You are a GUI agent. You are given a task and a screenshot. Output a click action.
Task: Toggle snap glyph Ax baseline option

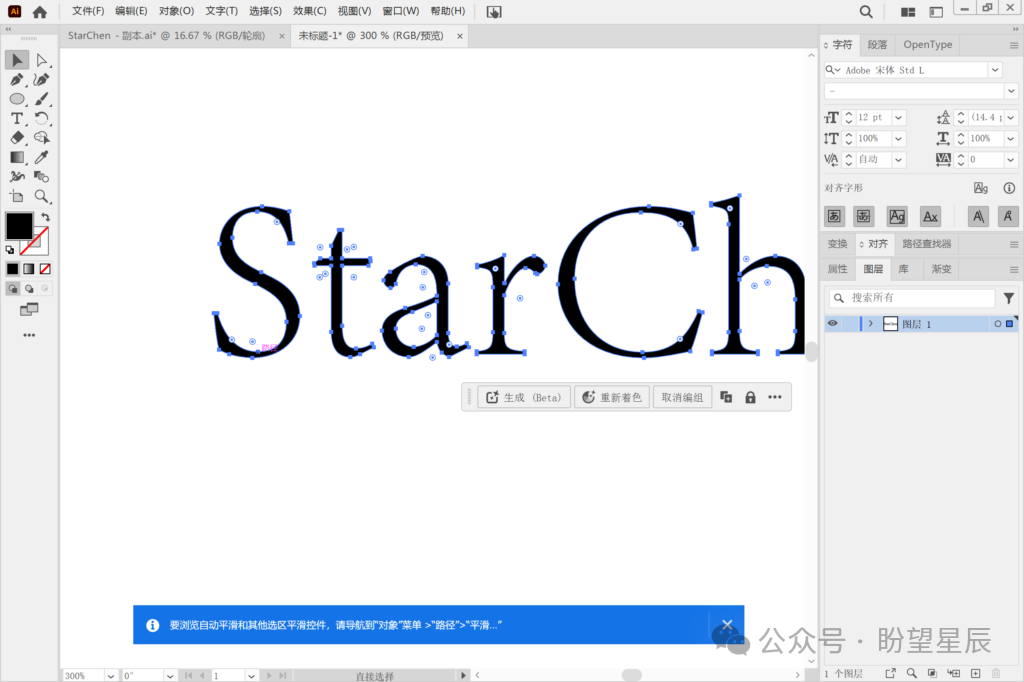pos(930,216)
